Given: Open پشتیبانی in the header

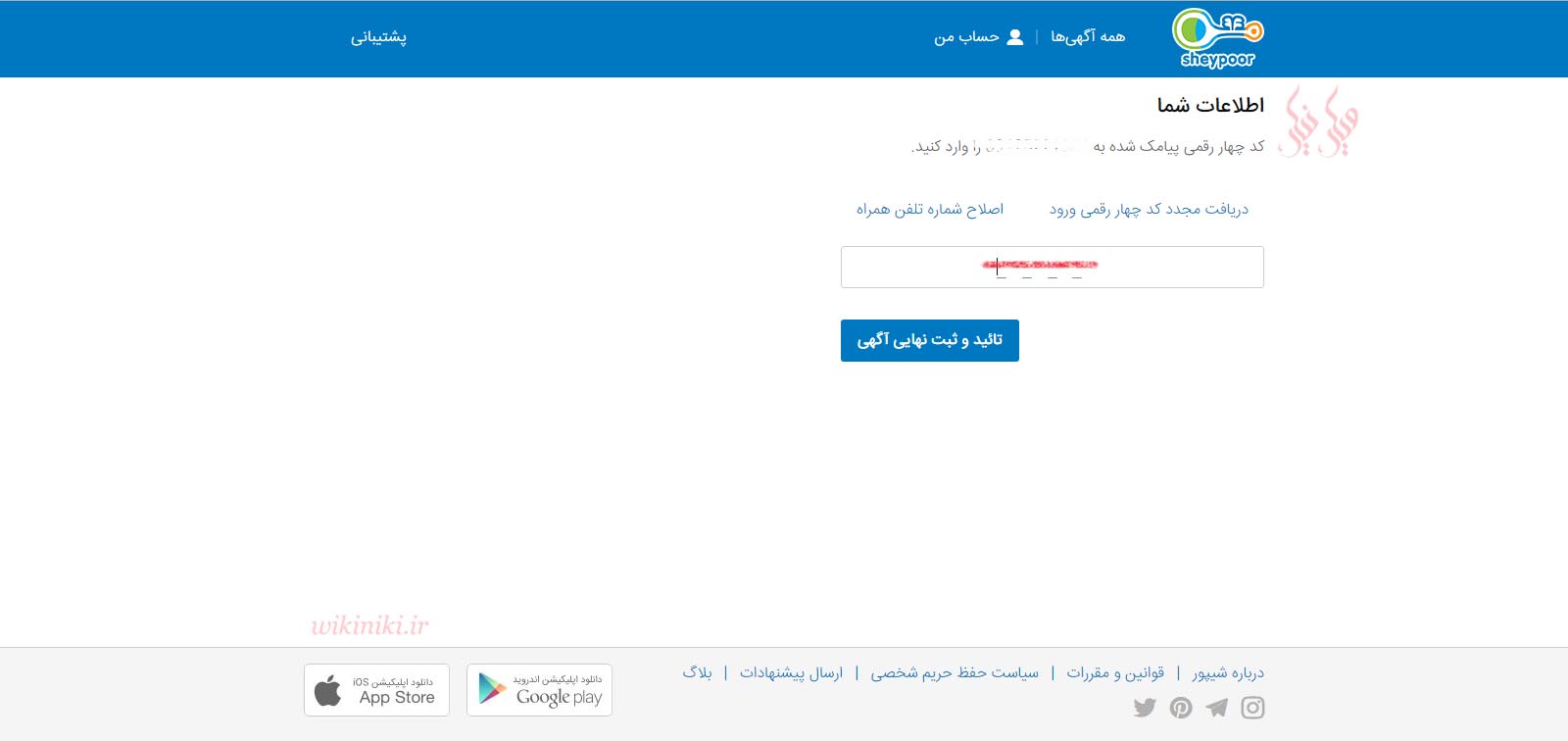Looking at the screenshot, I should tap(378, 37).
